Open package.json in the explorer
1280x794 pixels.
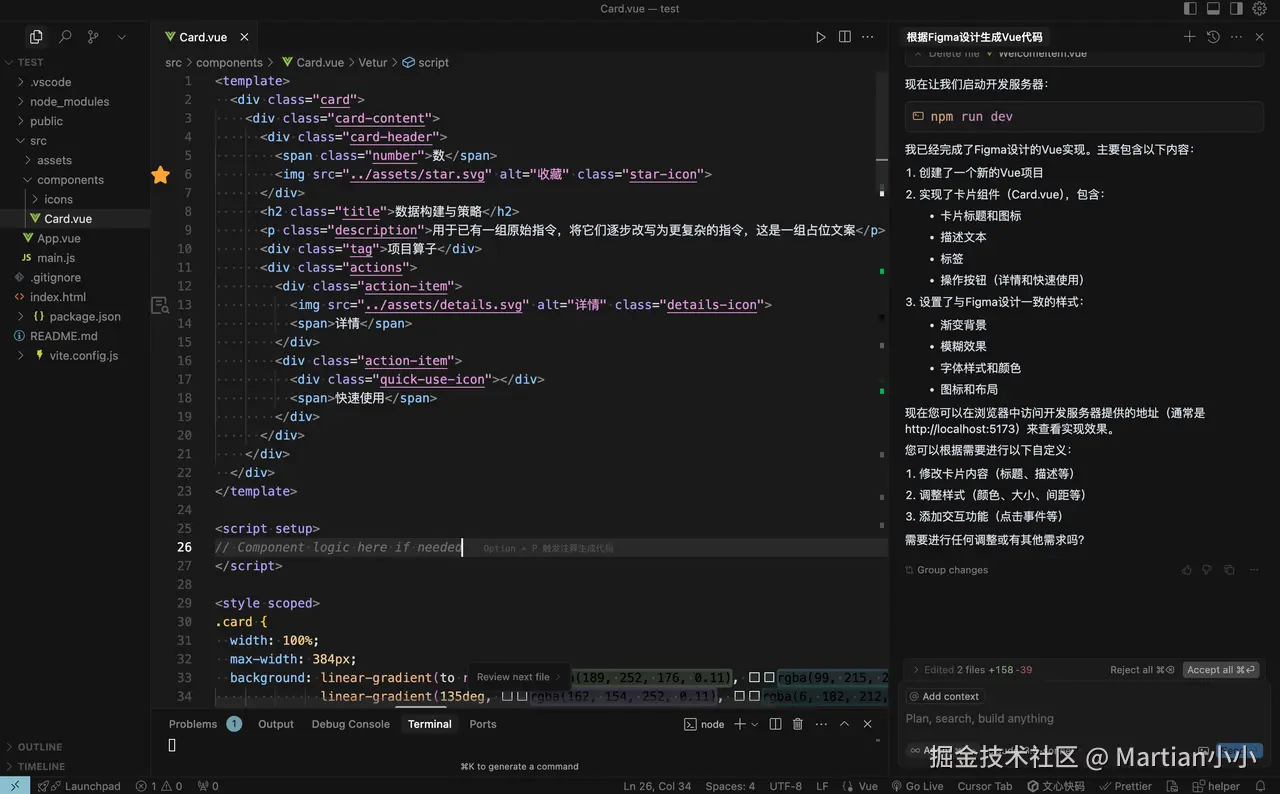click(75, 316)
